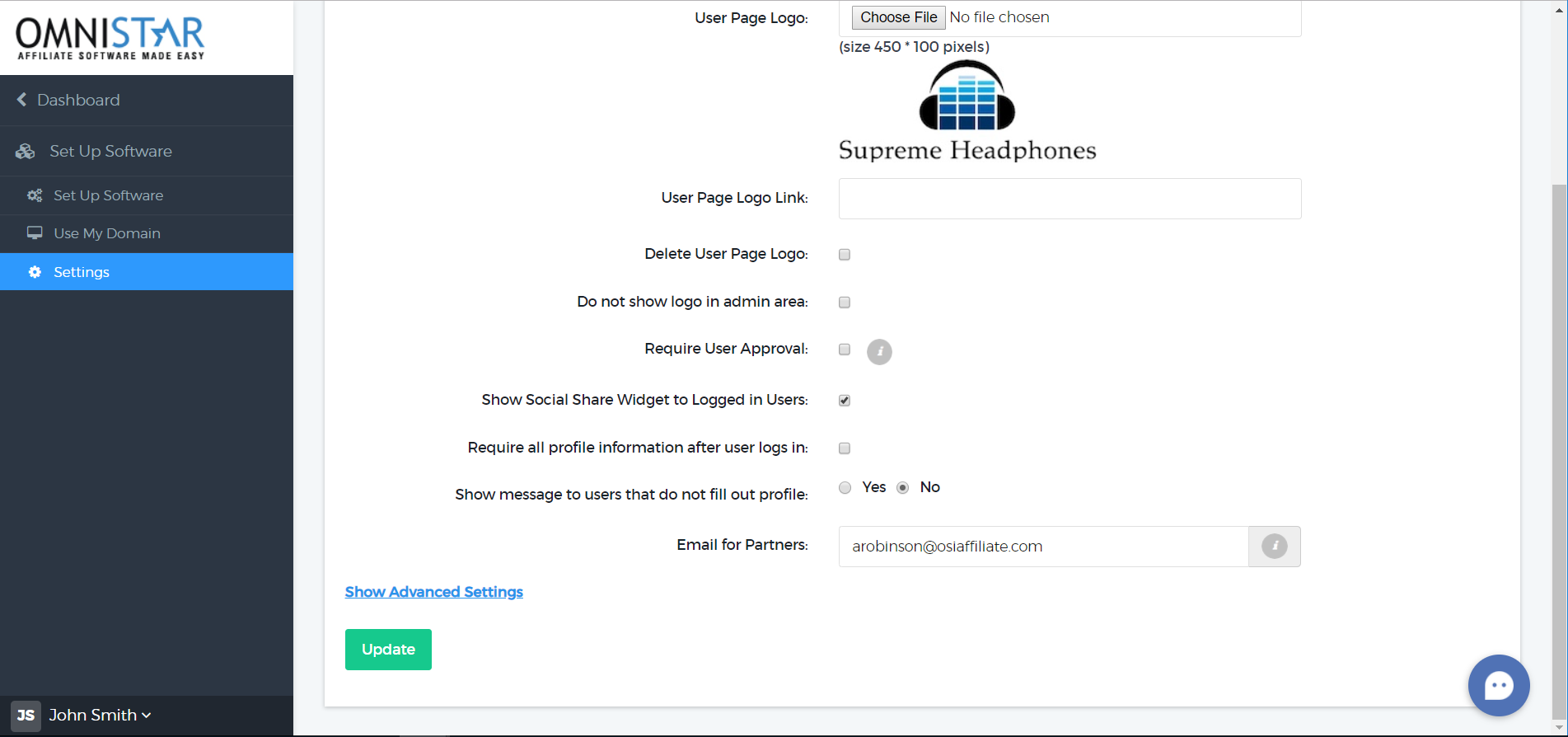Open Set Up Software submenu item
The image size is (1568, 737).
coord(147,195)
